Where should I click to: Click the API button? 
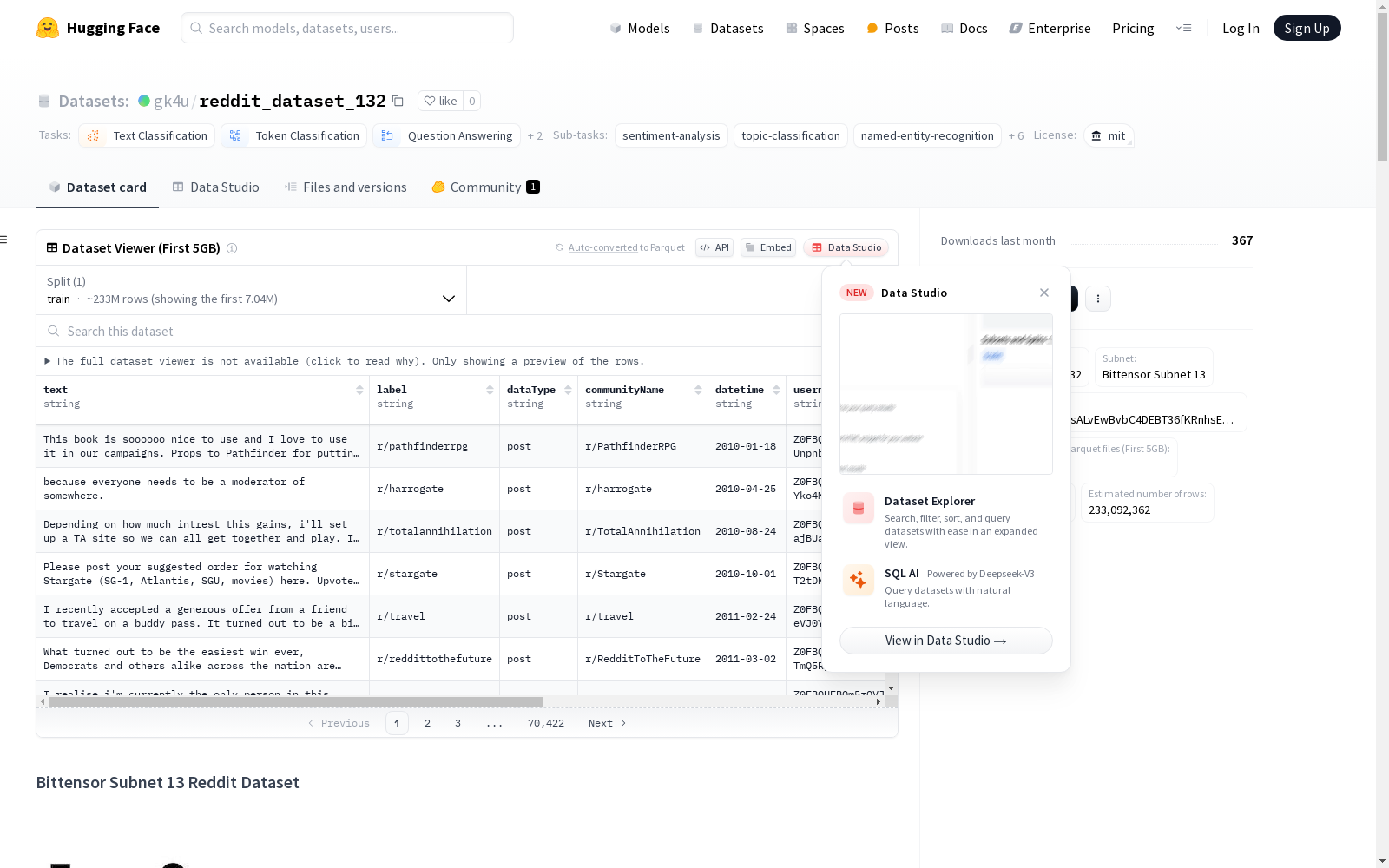tap(714, 247)
